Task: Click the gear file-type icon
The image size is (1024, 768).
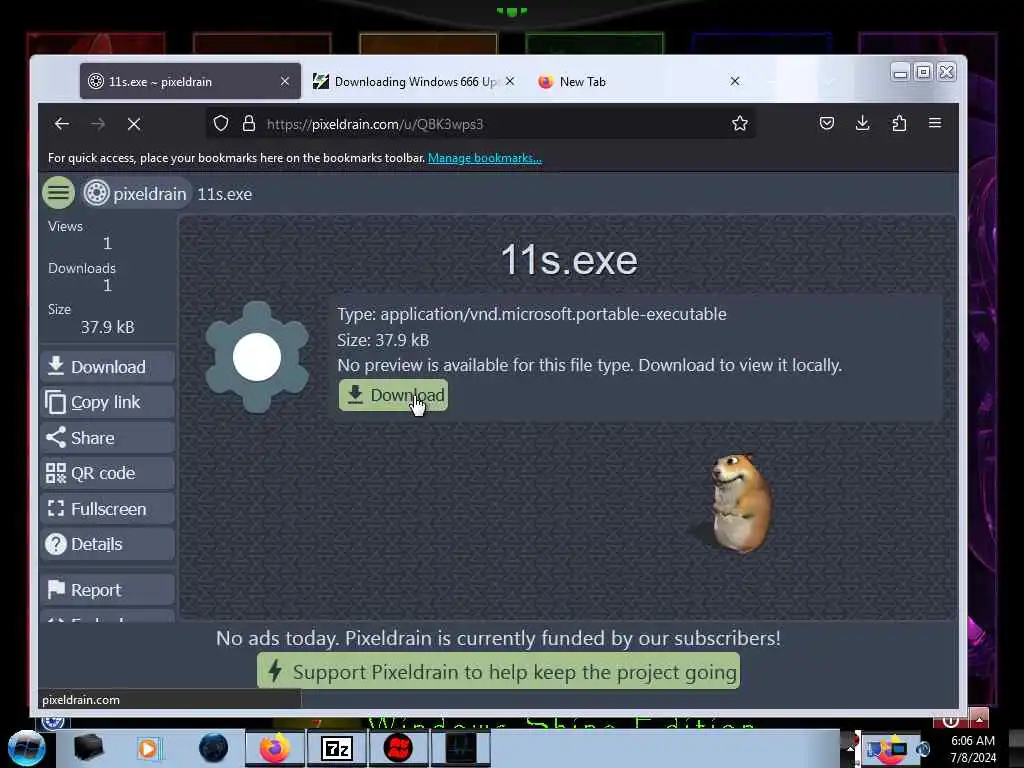Action: tap(257, 357)
